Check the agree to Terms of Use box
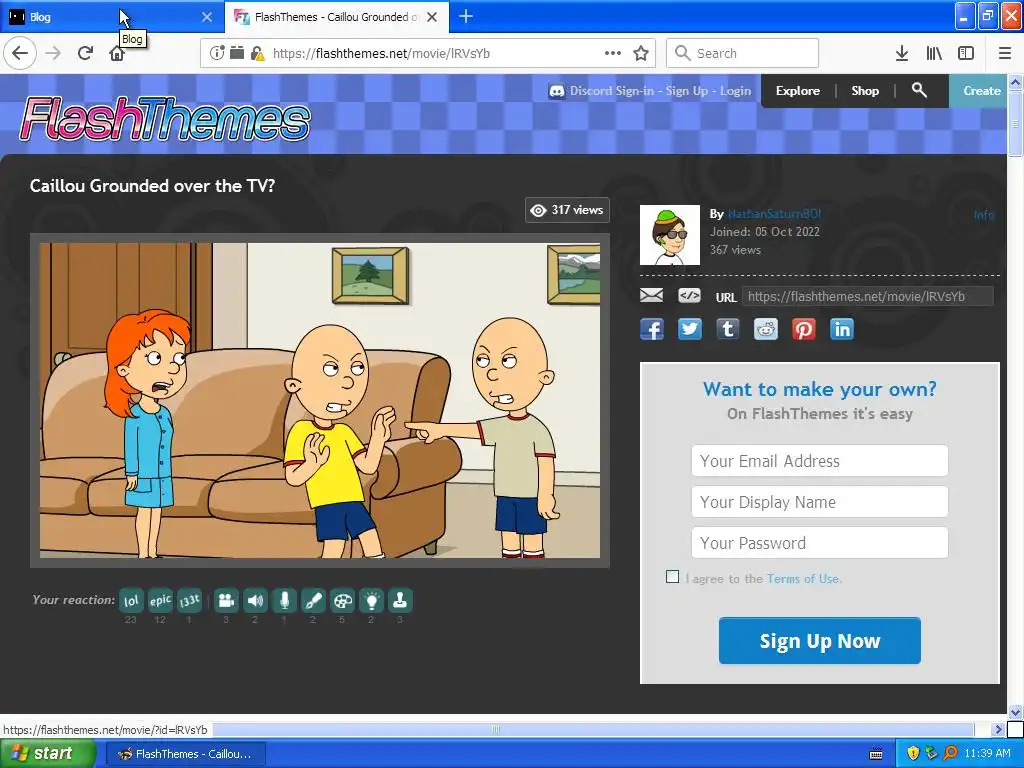Viewport: 1024px width, 768px height. [x=672, y=577]
